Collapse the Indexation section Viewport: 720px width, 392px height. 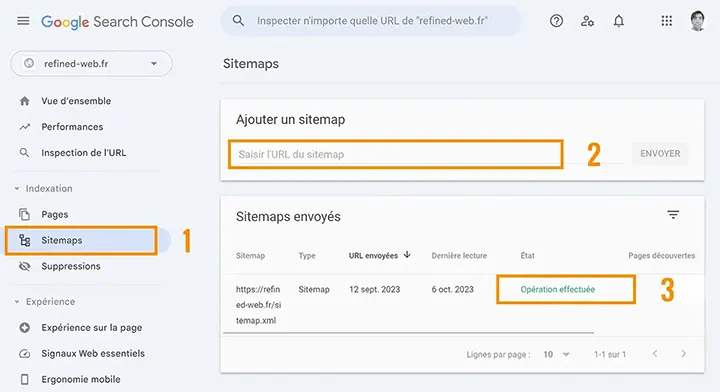click(x=17, y=189)
